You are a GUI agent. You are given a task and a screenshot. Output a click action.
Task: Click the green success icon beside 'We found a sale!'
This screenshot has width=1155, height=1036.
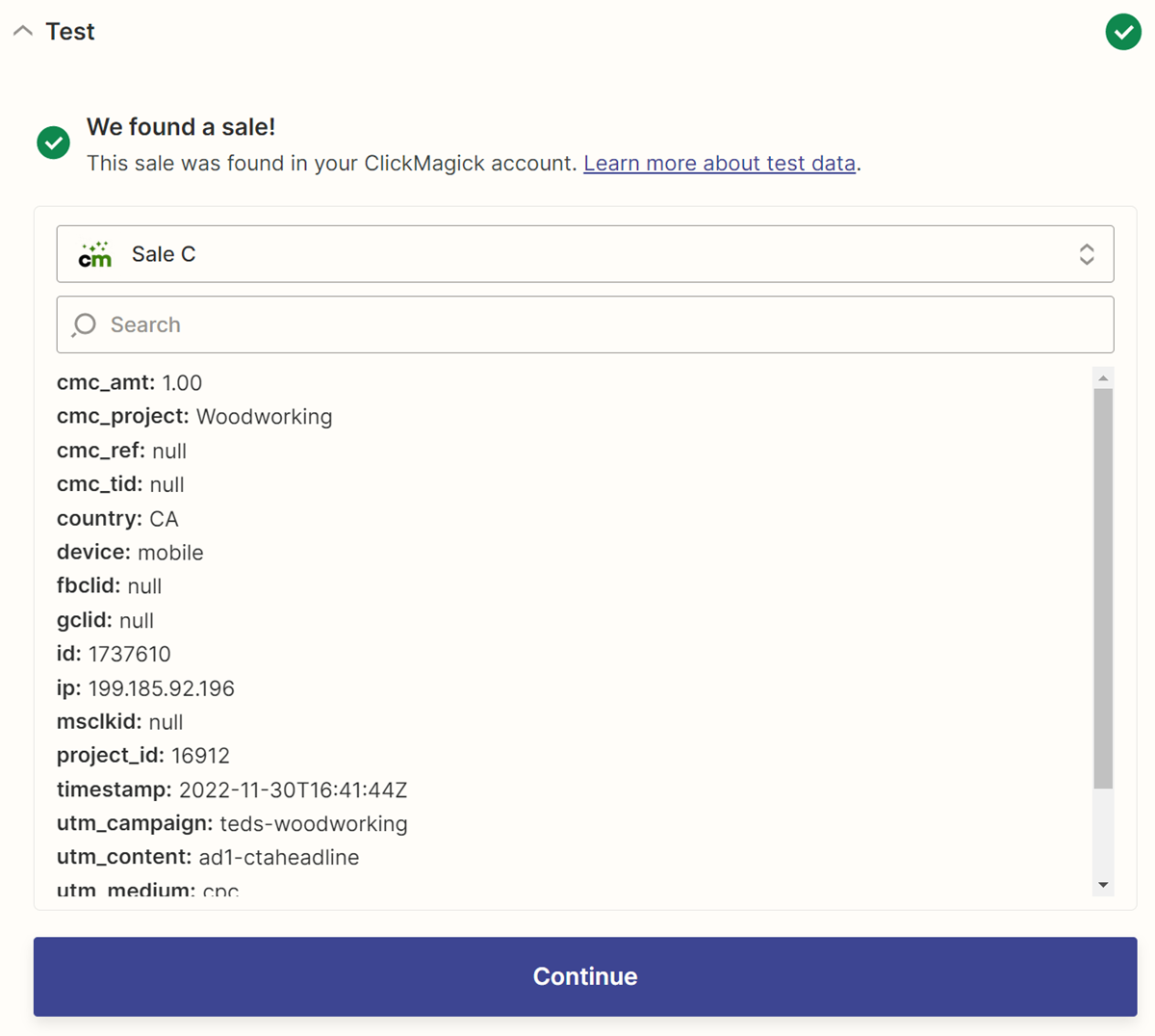click(54, 143)
